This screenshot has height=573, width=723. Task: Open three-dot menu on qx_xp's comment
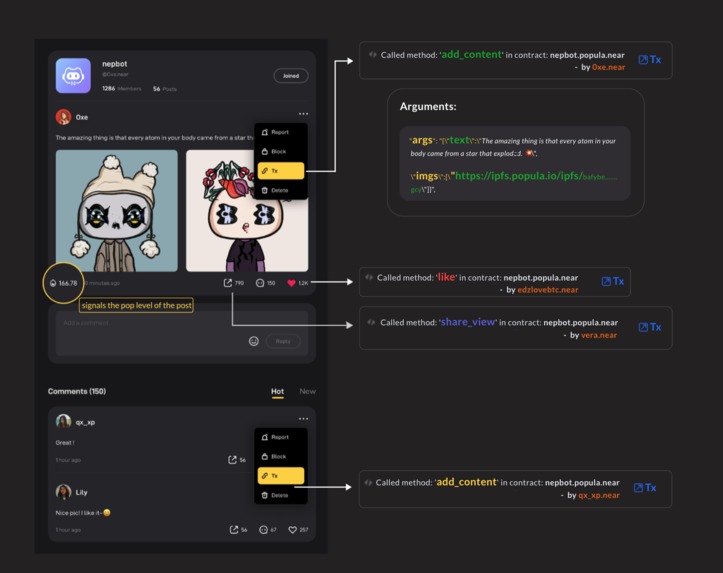303,419
